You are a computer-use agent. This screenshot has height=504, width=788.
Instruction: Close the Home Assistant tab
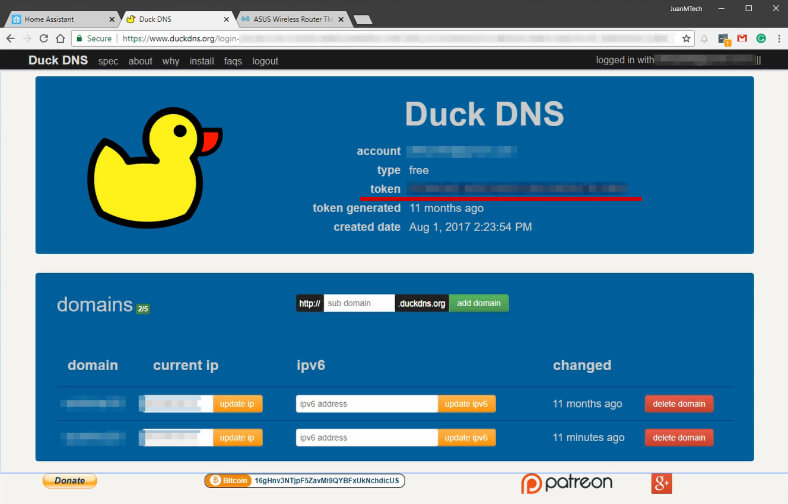[x=112, y=19]
